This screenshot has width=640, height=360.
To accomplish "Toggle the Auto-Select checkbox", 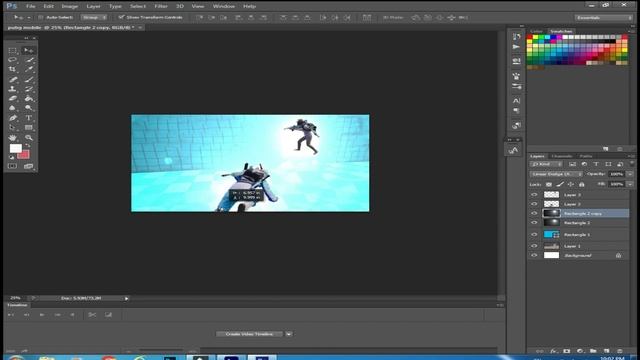I will (x=40, y=18).
